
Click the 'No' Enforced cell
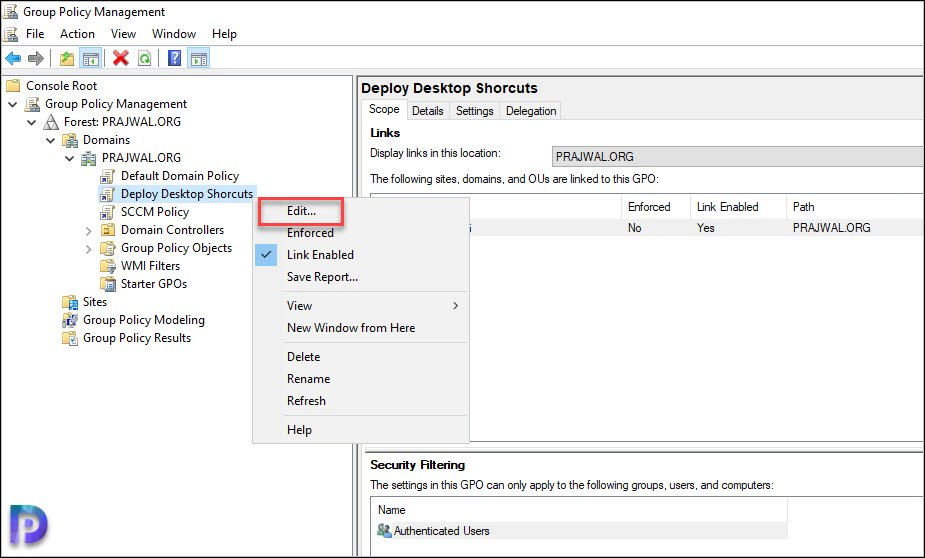click(x=634, y=228)
